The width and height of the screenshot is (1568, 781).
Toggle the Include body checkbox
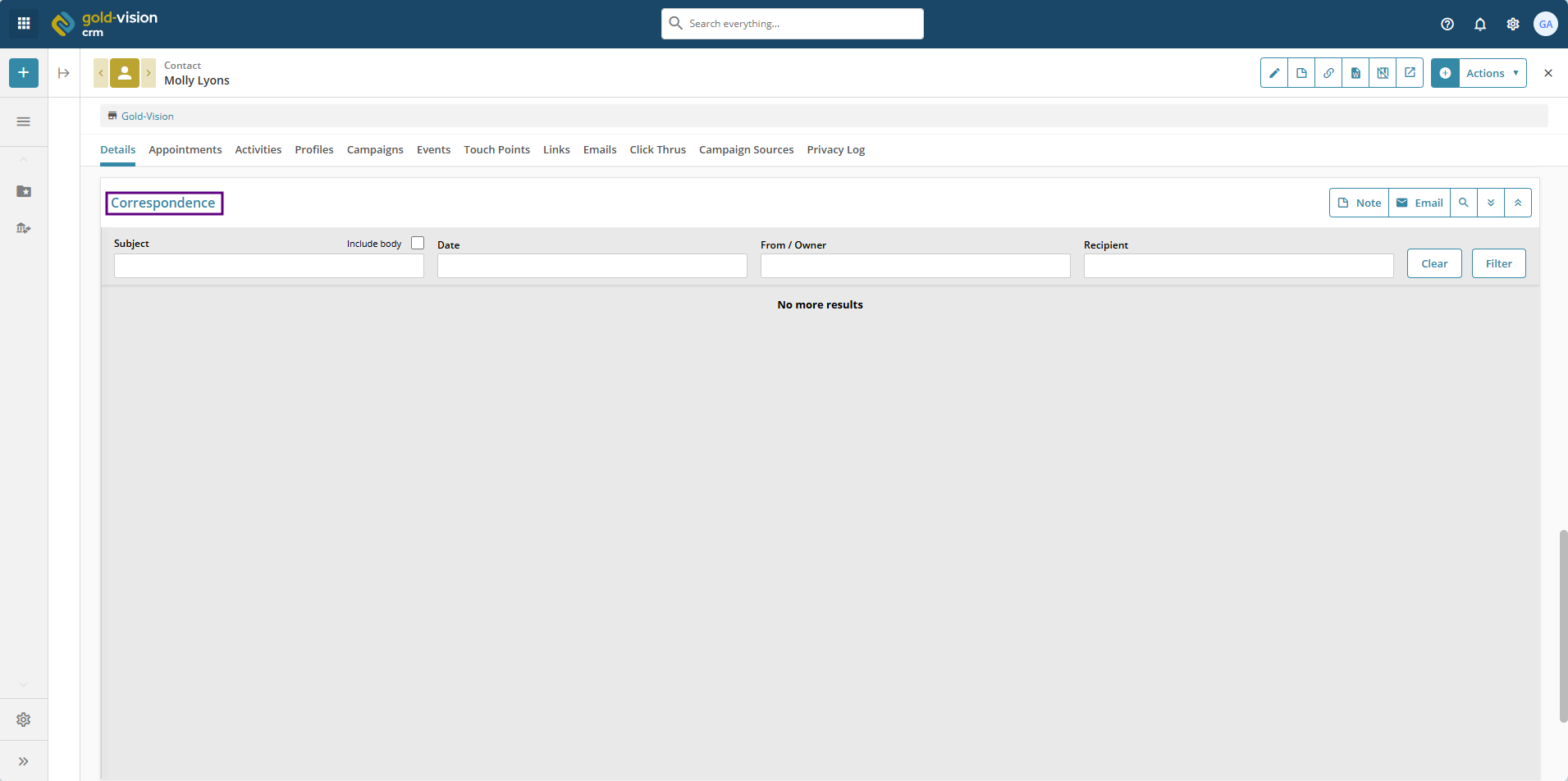418,243
